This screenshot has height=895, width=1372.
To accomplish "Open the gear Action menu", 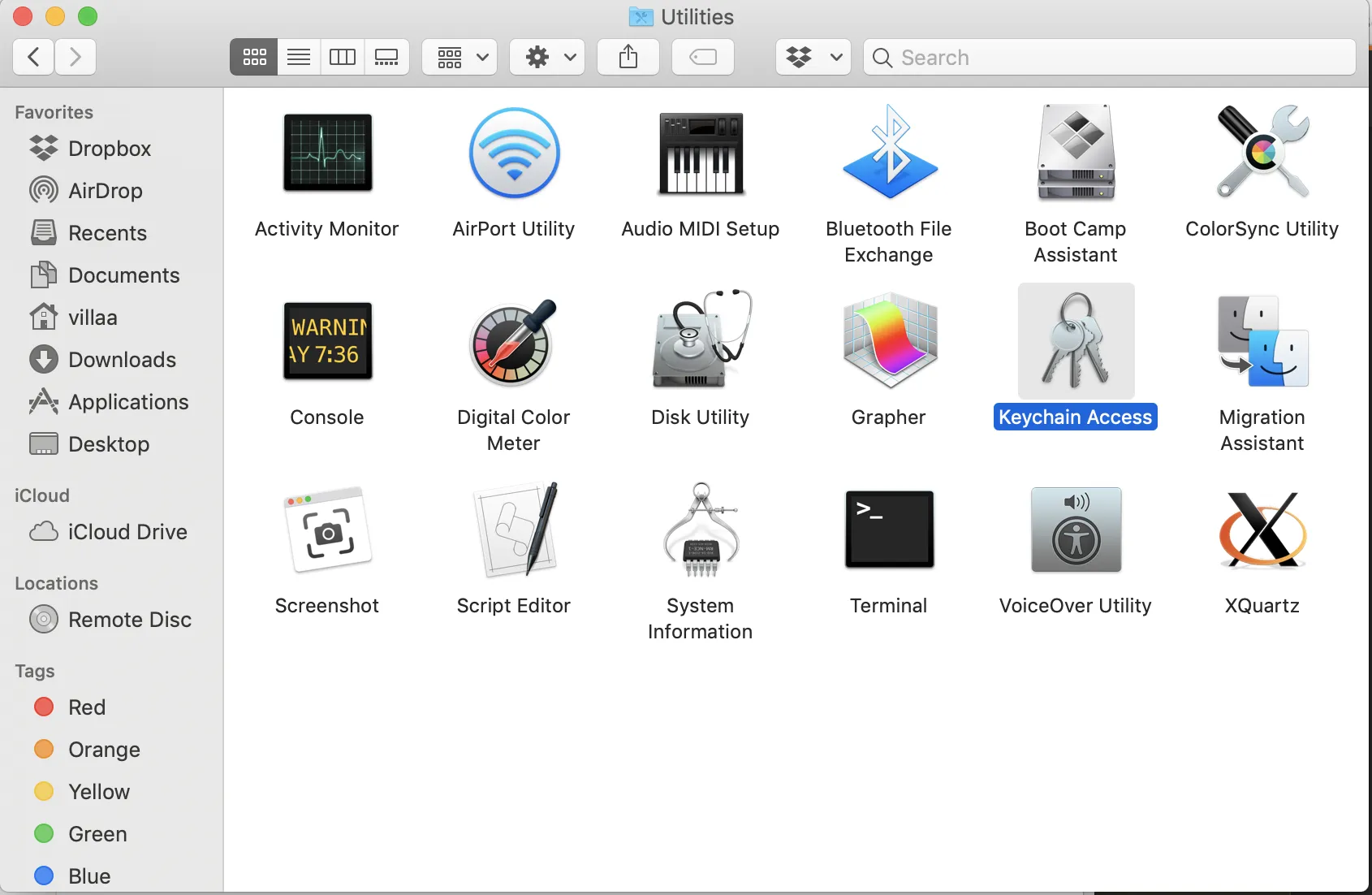I will pyautogui.click(x=547, y=57).
